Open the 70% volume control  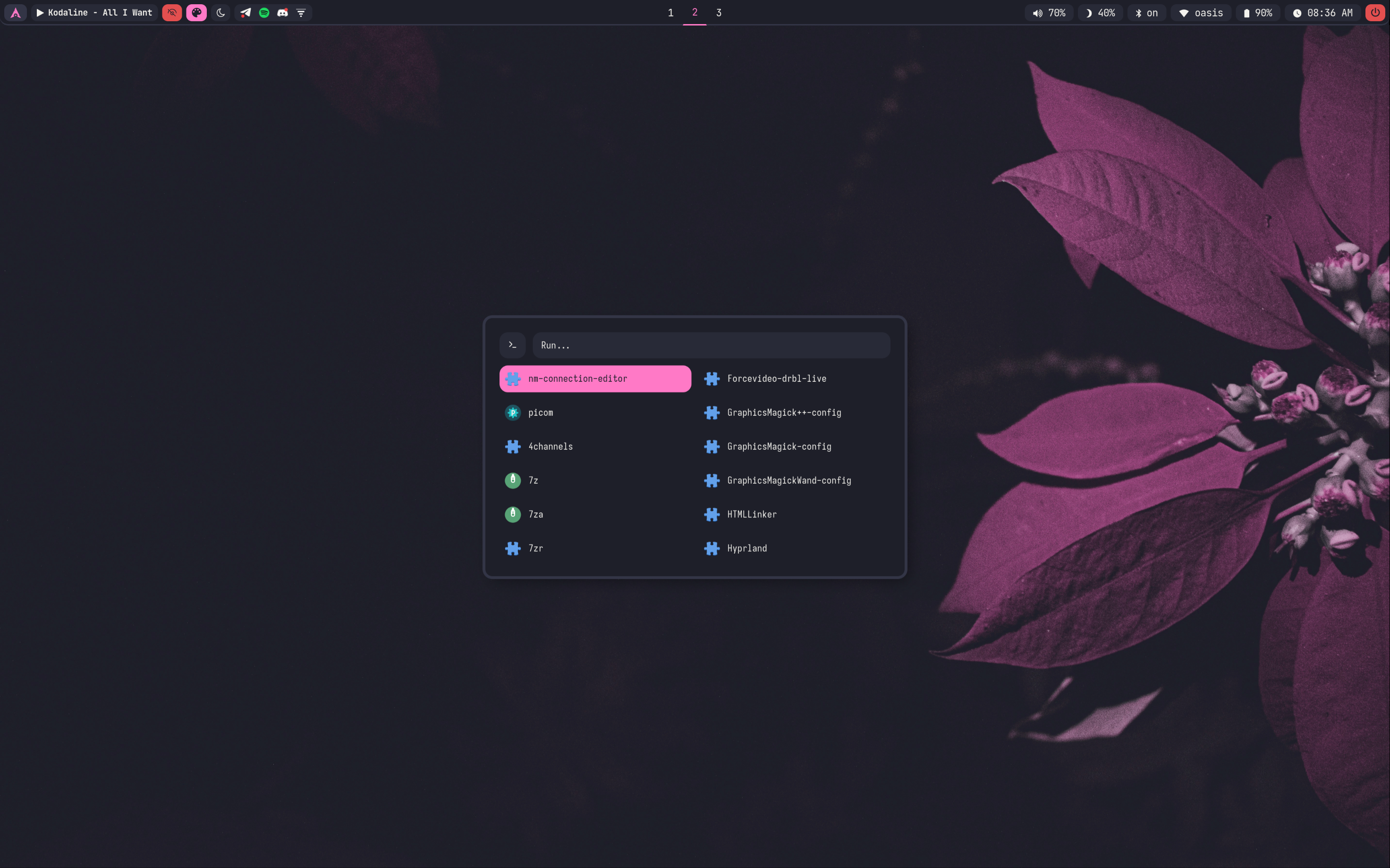pyautogui.click(x=1048, y=13)
